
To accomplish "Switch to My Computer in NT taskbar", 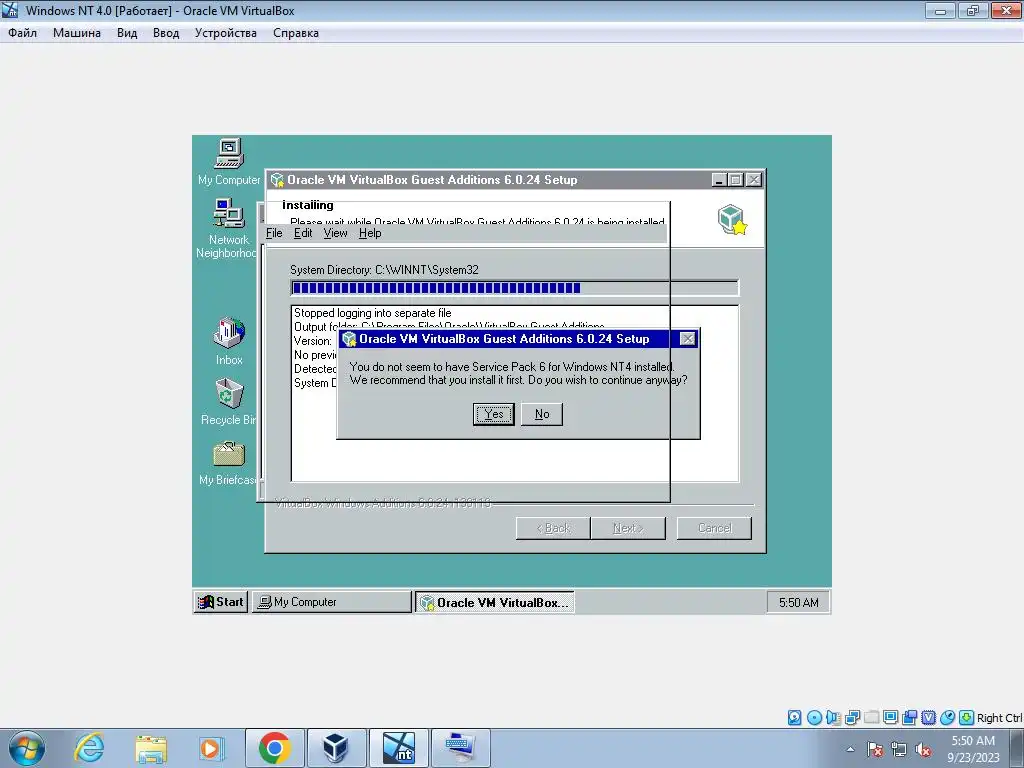I will point(332,602).
